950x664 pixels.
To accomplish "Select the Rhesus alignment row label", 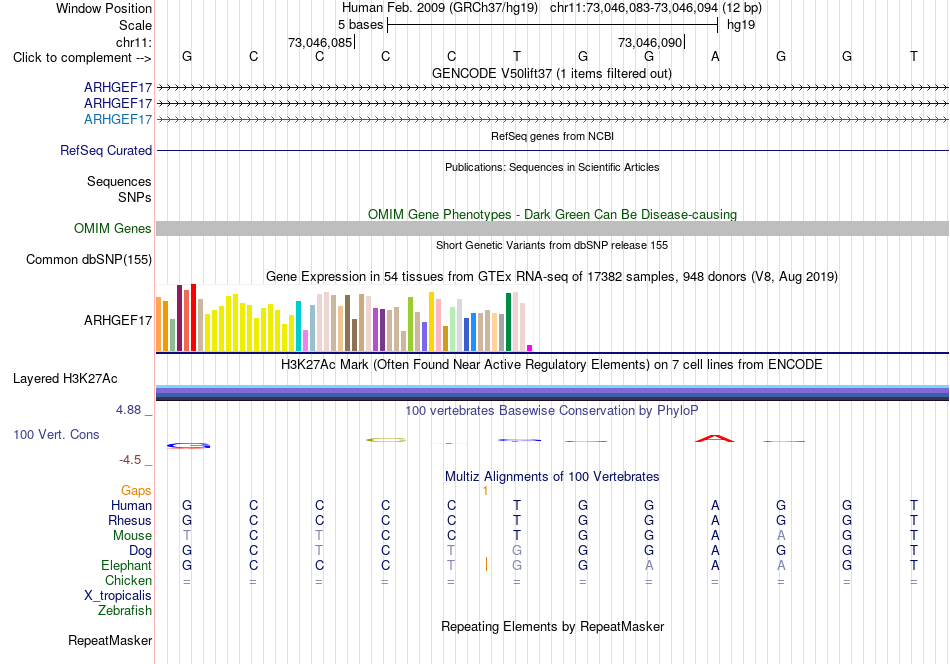I will tap(130, 520).
